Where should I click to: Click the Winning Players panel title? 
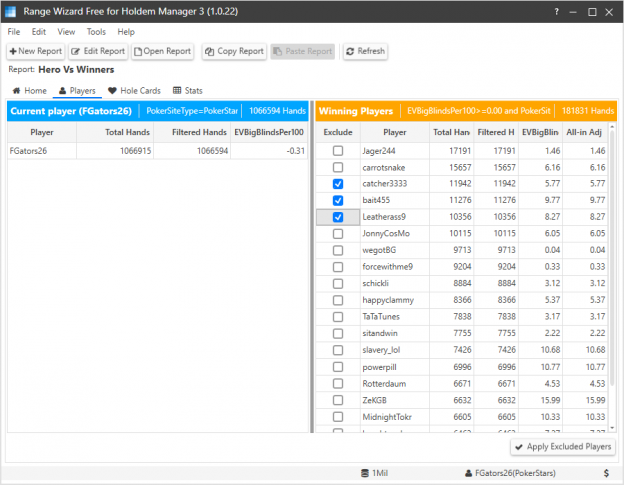[356, 111]
